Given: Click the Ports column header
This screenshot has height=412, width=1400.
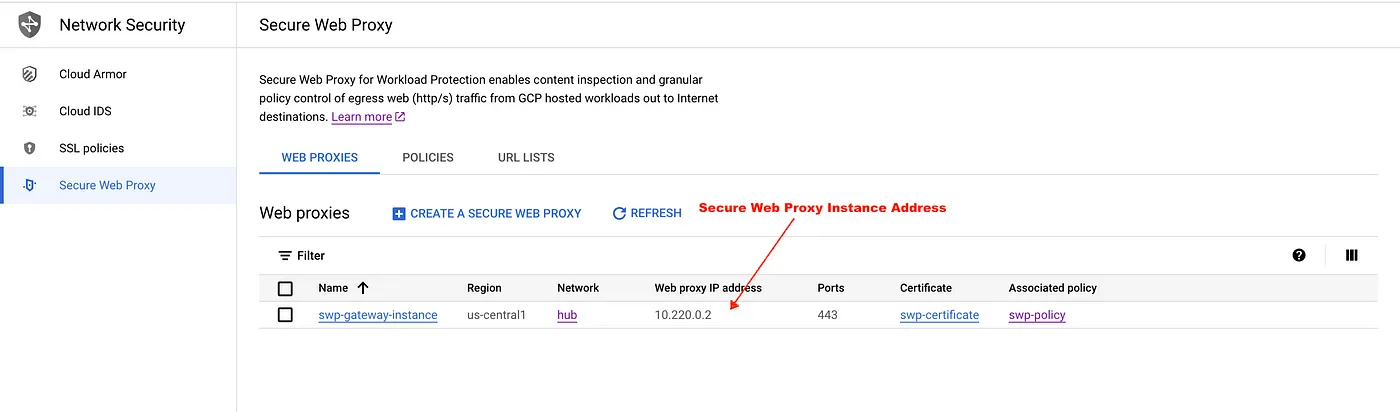Looking at the screenshot, I should [x=831, y=288].
